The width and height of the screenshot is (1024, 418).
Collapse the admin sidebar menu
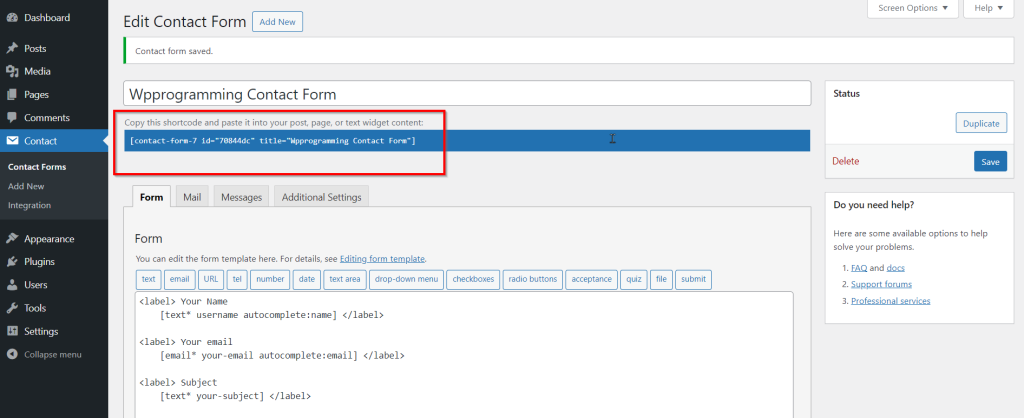(12, 354)
